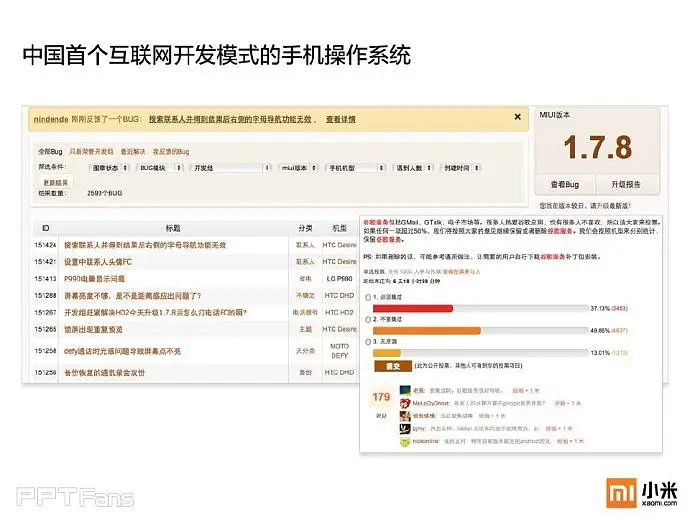Click the first commenter's avatar icon
Image resolution: width=690 pixels, height=517 pixels.
tap(405, 390)
